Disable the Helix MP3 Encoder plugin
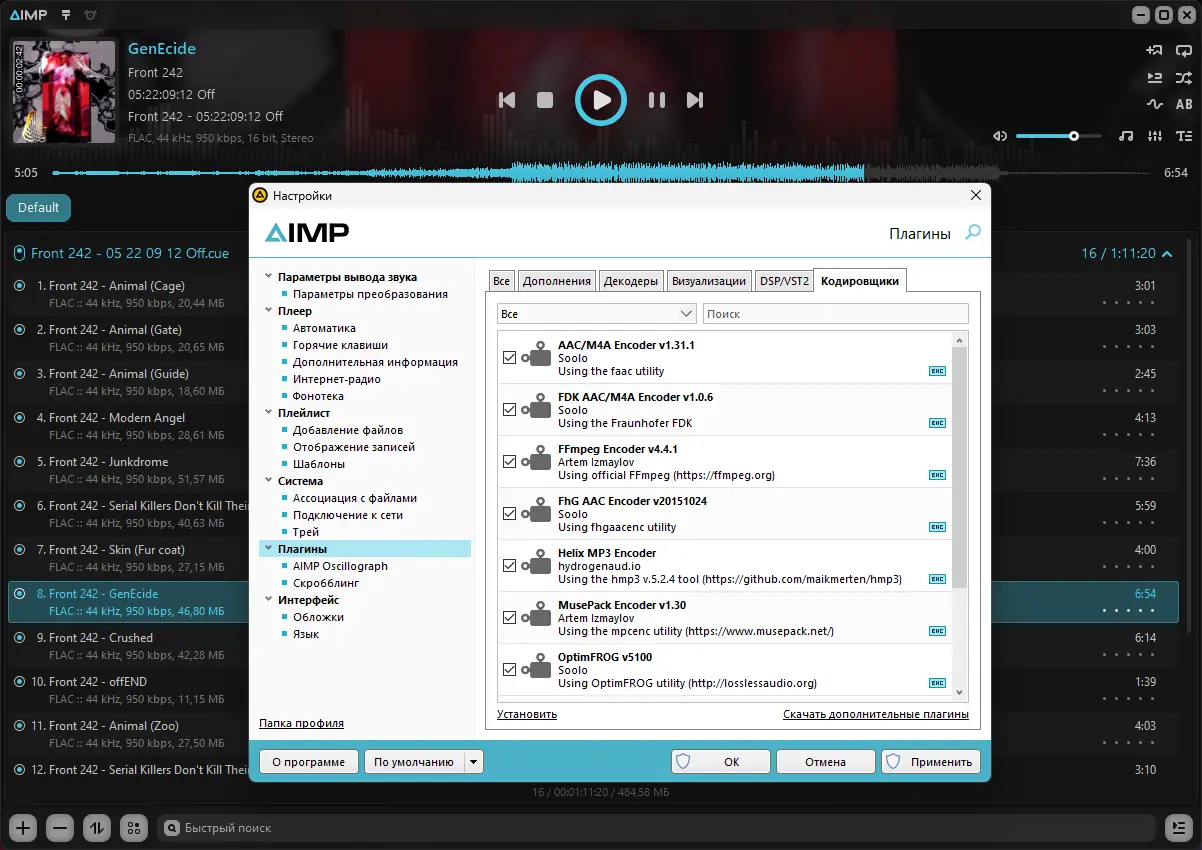 pos(509,564)
